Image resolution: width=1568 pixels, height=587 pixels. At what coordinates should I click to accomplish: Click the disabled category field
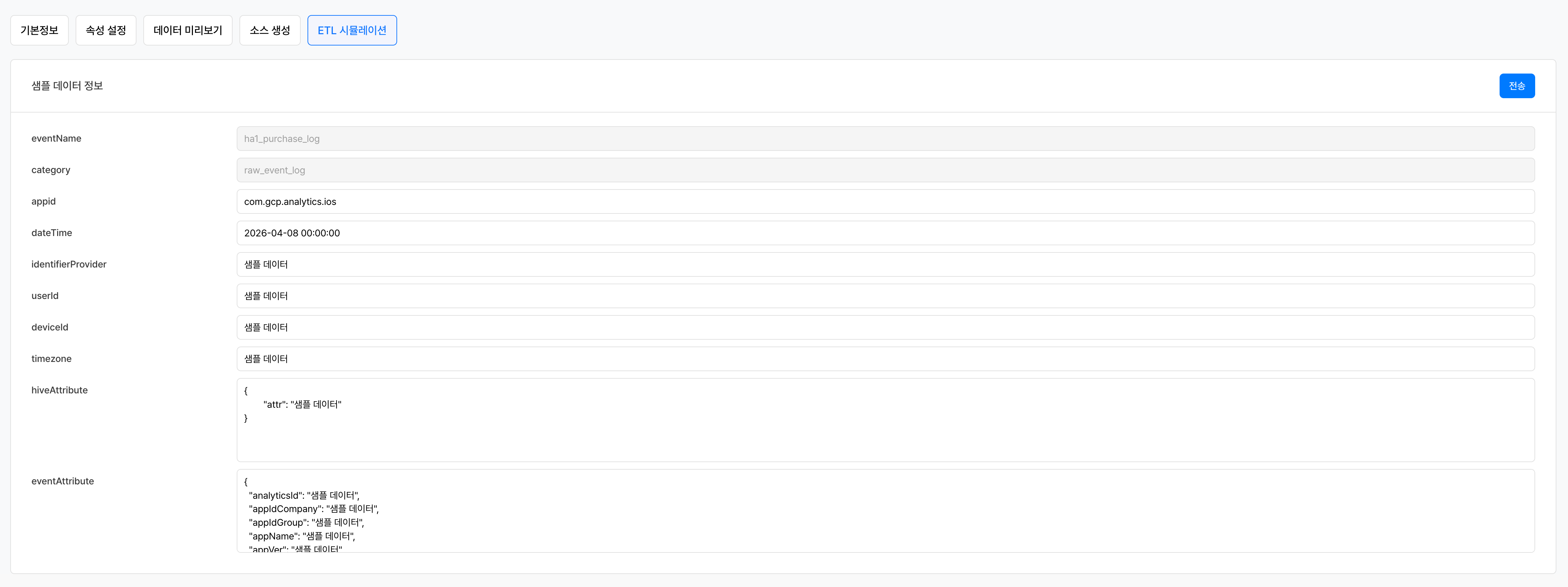885,170
